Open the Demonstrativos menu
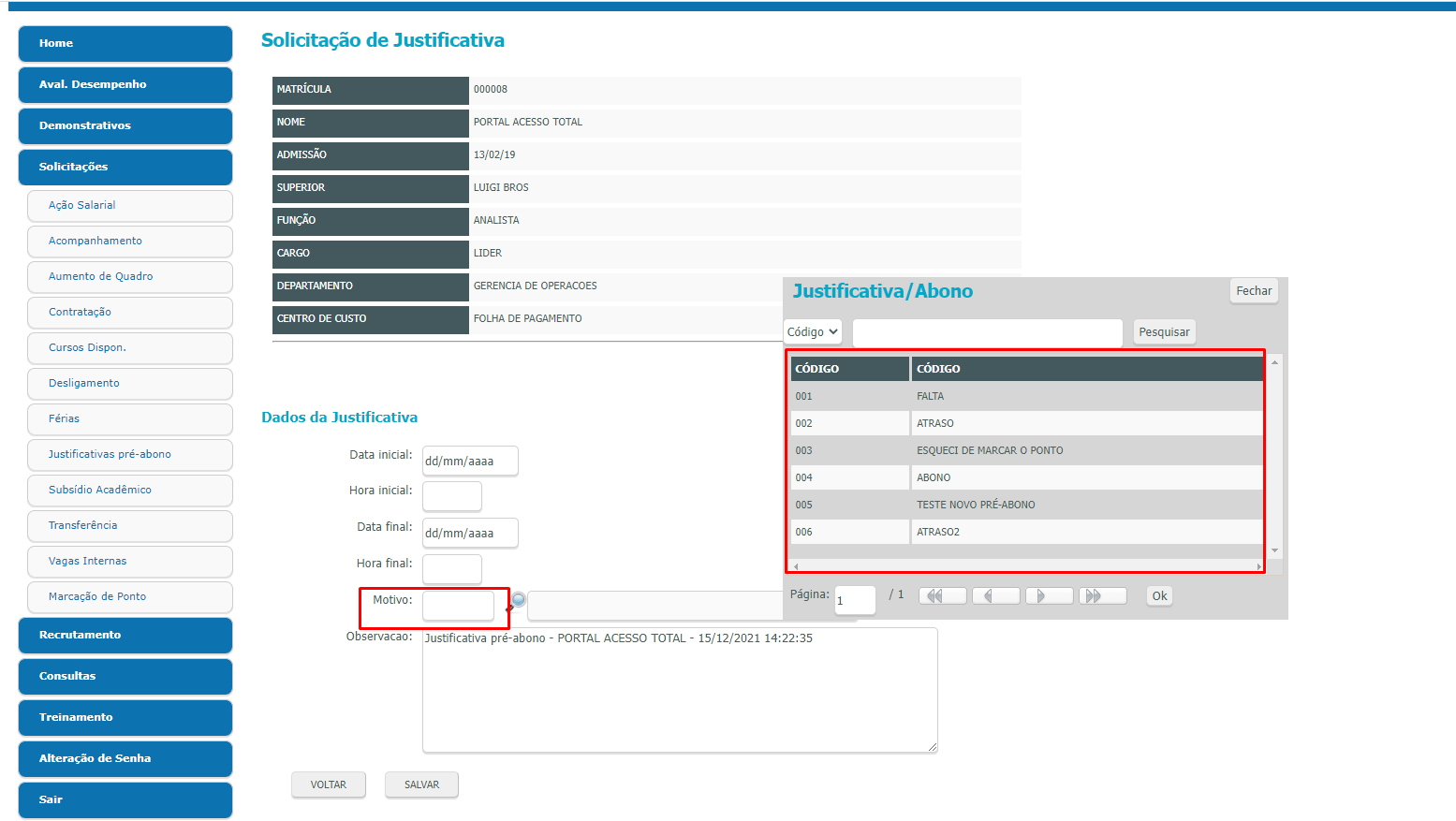This screenshot has height=821, width=1456. [x=125, y=125]
